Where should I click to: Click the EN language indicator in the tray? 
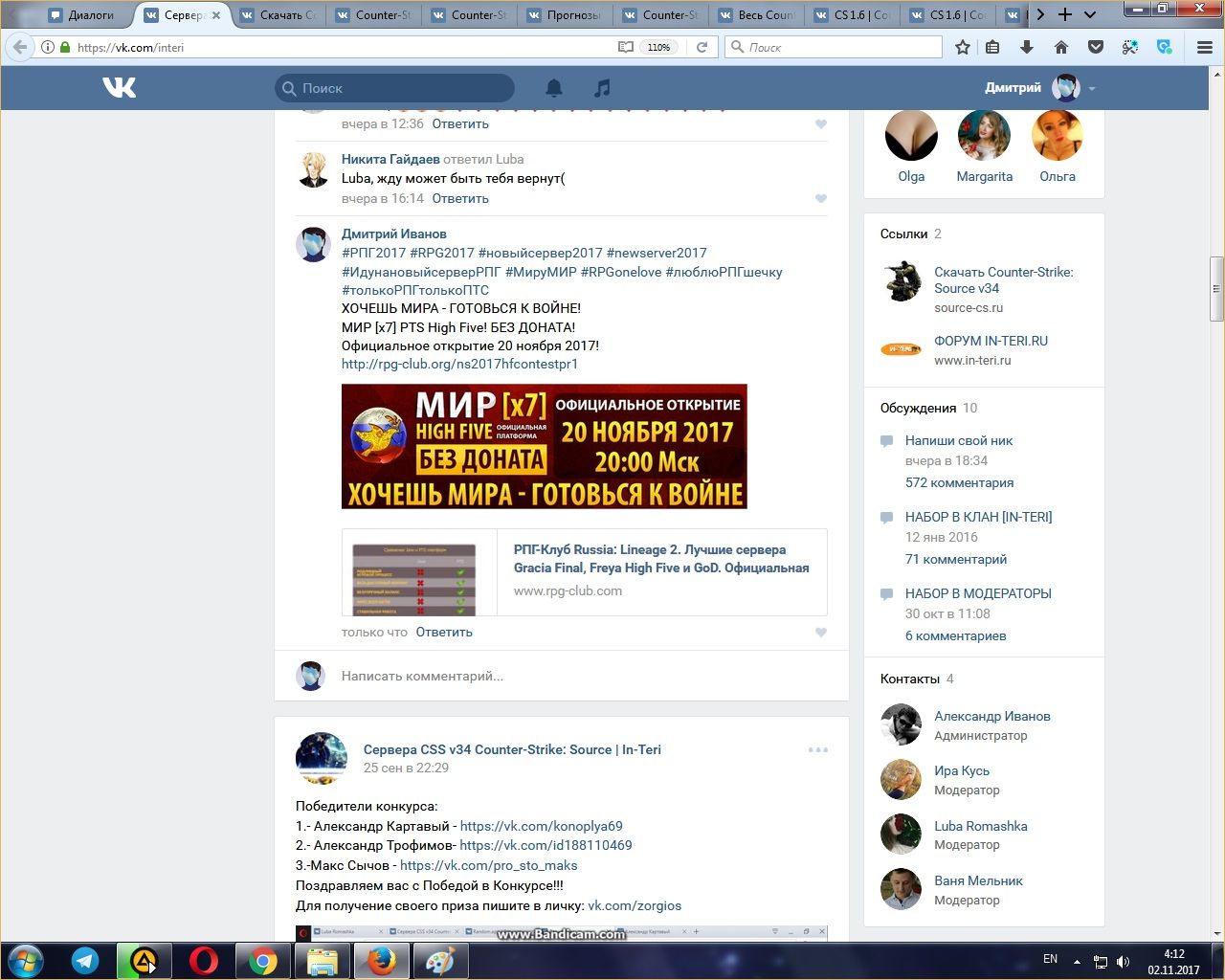1050,959
